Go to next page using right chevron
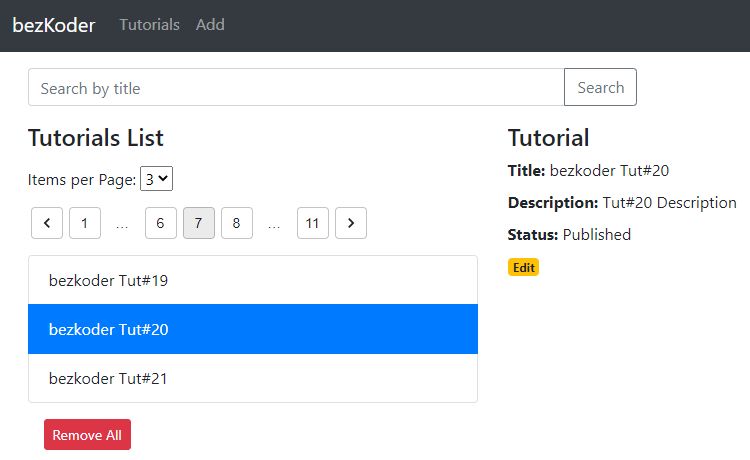750x460 pixels. point(351,223)
